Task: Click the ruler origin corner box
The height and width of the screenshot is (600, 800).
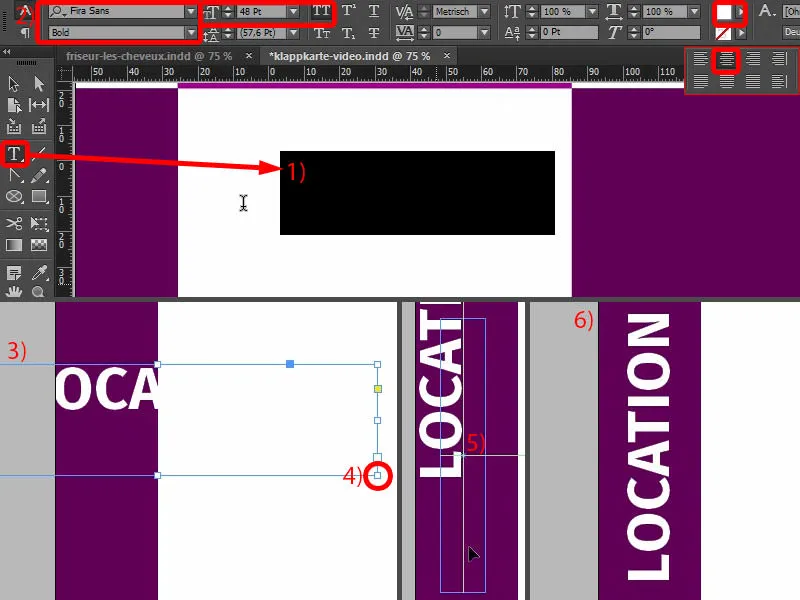Action: pos(64,74)
